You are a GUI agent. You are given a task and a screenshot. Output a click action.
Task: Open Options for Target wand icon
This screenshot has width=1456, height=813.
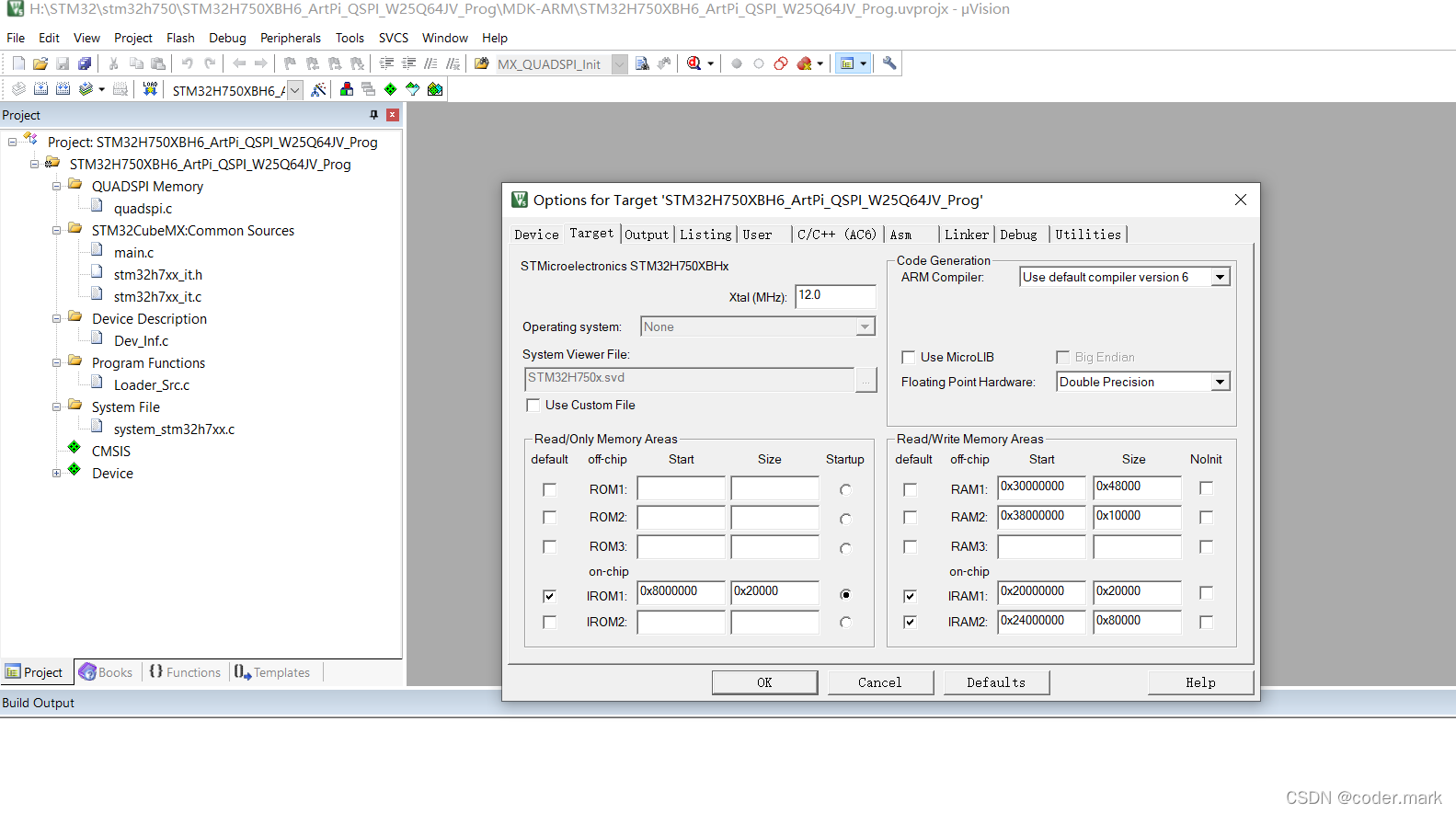tap(318, 89)
